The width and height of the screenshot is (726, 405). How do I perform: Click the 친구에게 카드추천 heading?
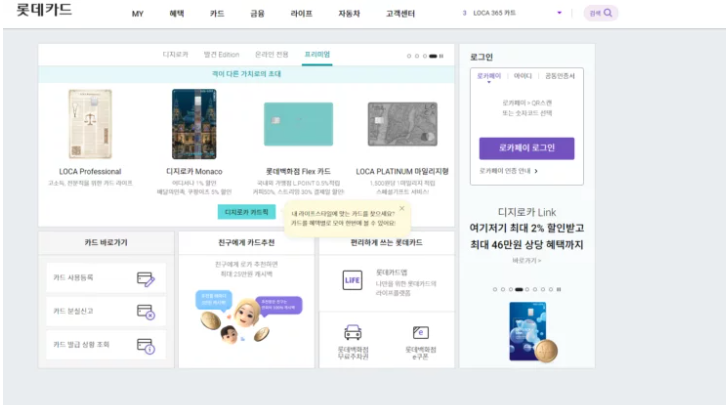246,243
